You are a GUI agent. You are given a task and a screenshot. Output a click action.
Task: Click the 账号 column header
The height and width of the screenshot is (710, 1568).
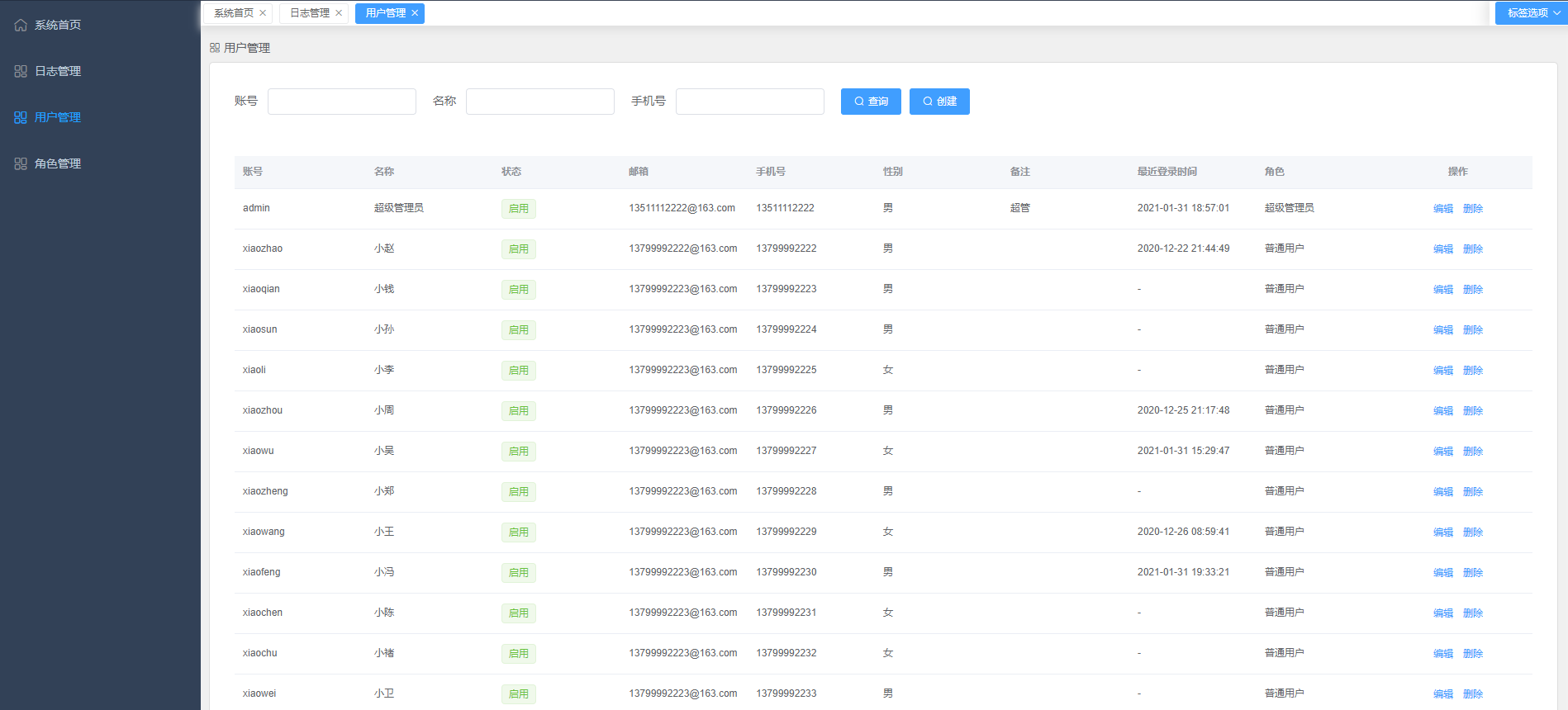point(253,172)
